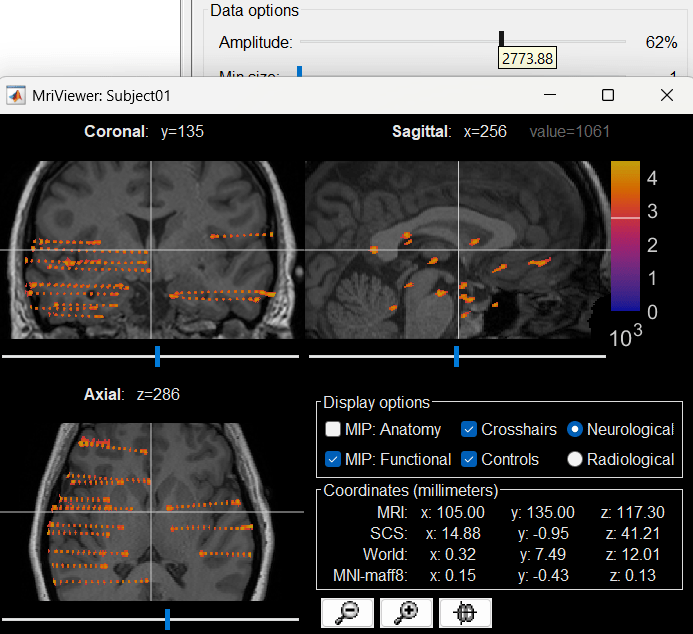Click the MRI z: 117.30 coordinate

point(632,512)
